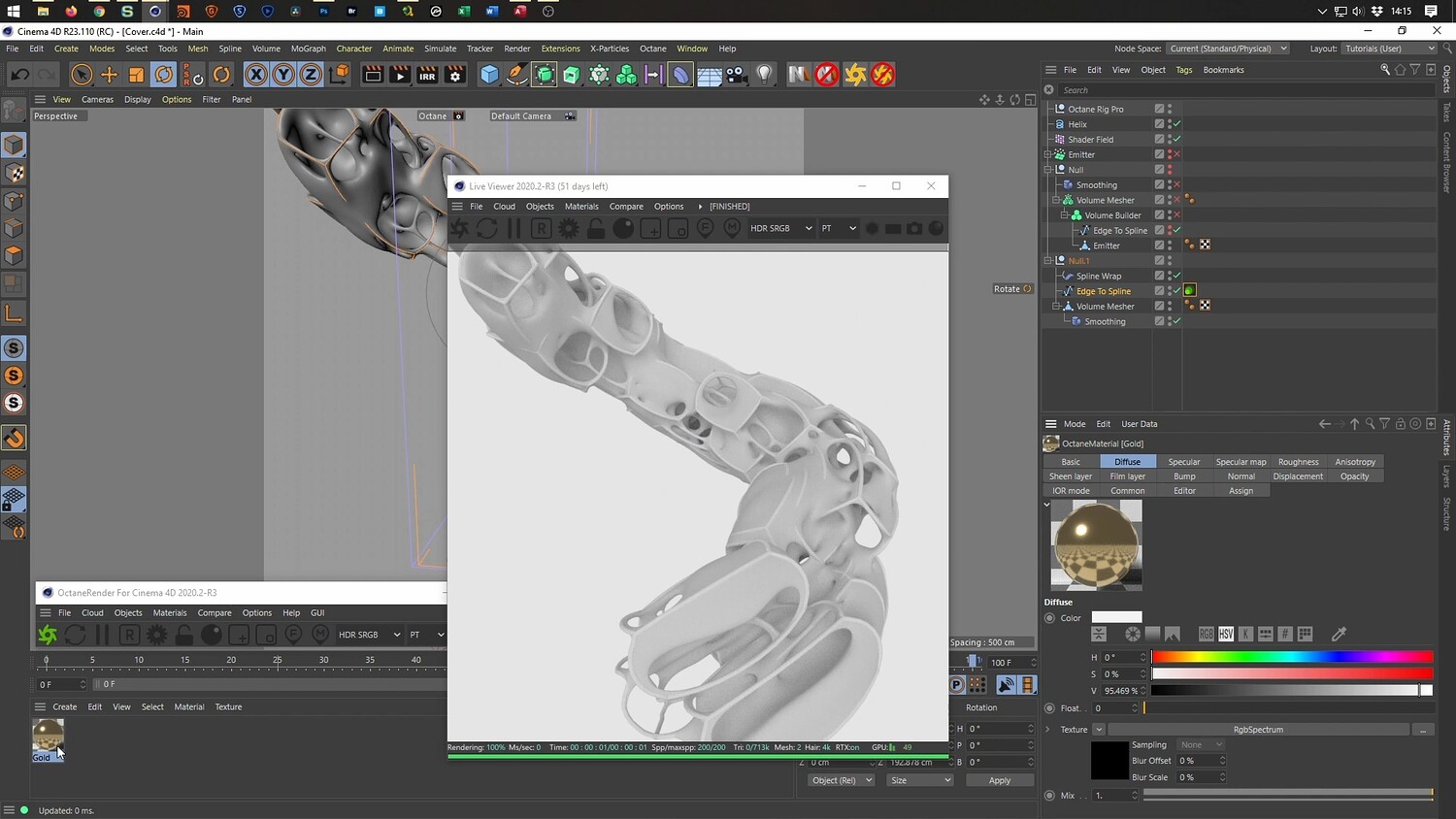Viewport: 1456px width, 819px height.
Task: Click the Apply button in coordinates
Action: click(1000, 780)
